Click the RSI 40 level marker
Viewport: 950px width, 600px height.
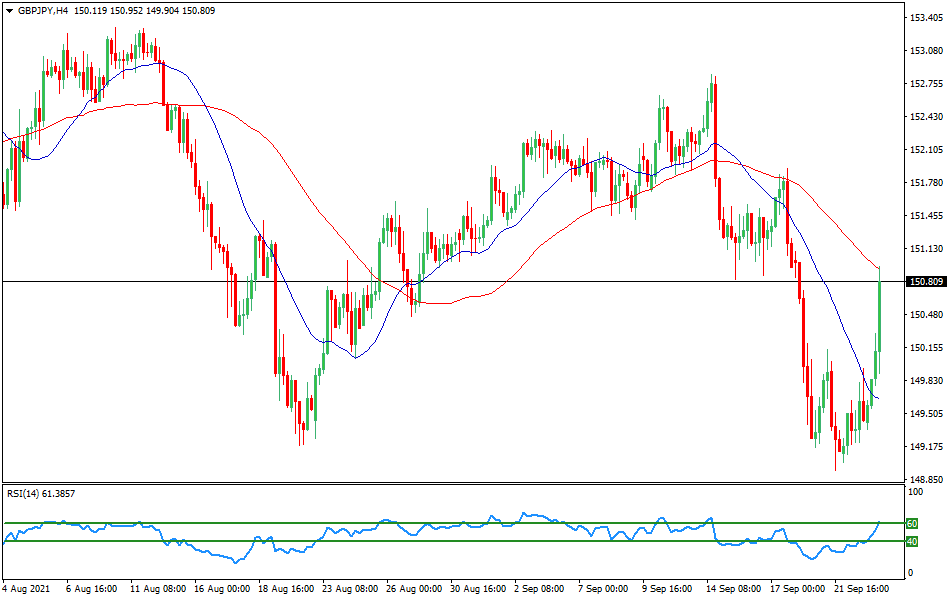[x=911, y=541]
